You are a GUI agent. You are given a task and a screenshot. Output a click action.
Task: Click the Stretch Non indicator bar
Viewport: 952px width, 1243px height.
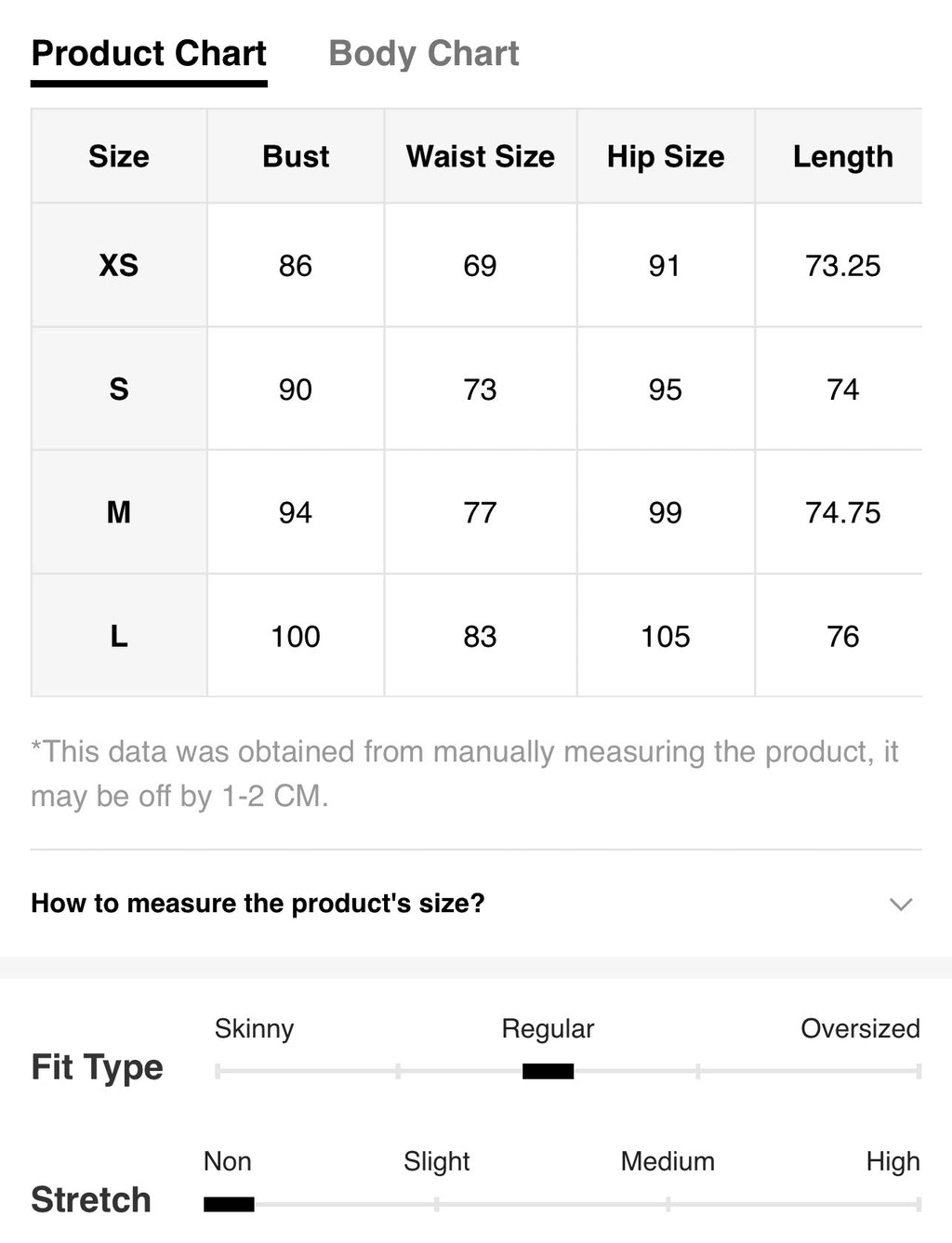(x=229, y=1204)
